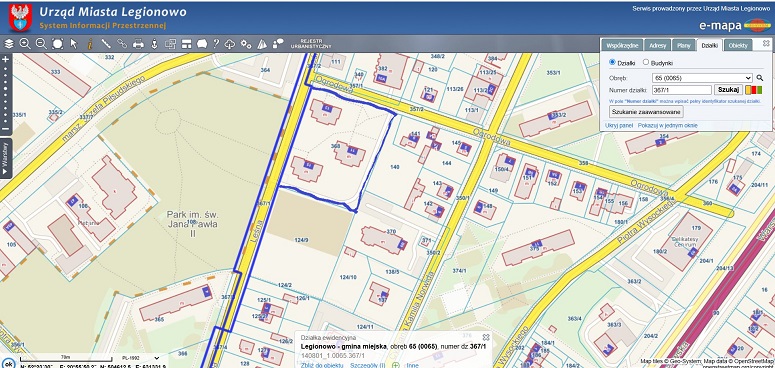The width and height of the screenshot is (775, 368).
Task: Select the Budynki radio button
Action: click(x=646, y=62)
